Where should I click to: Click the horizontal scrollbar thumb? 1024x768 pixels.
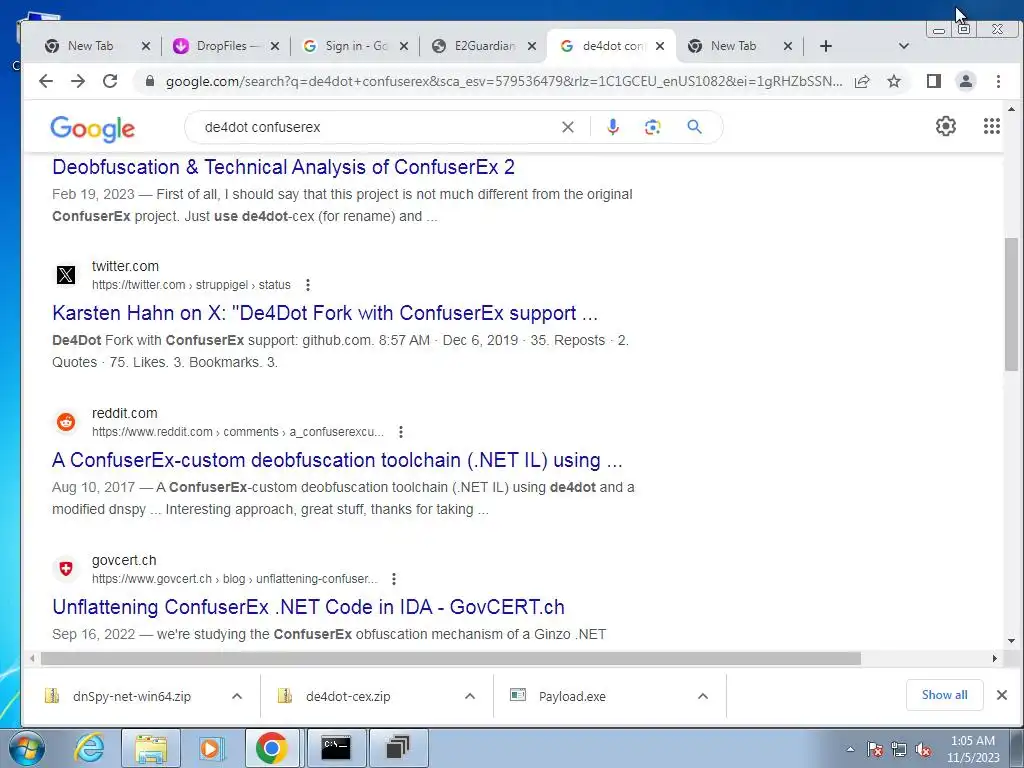click(x=451, y=658)
